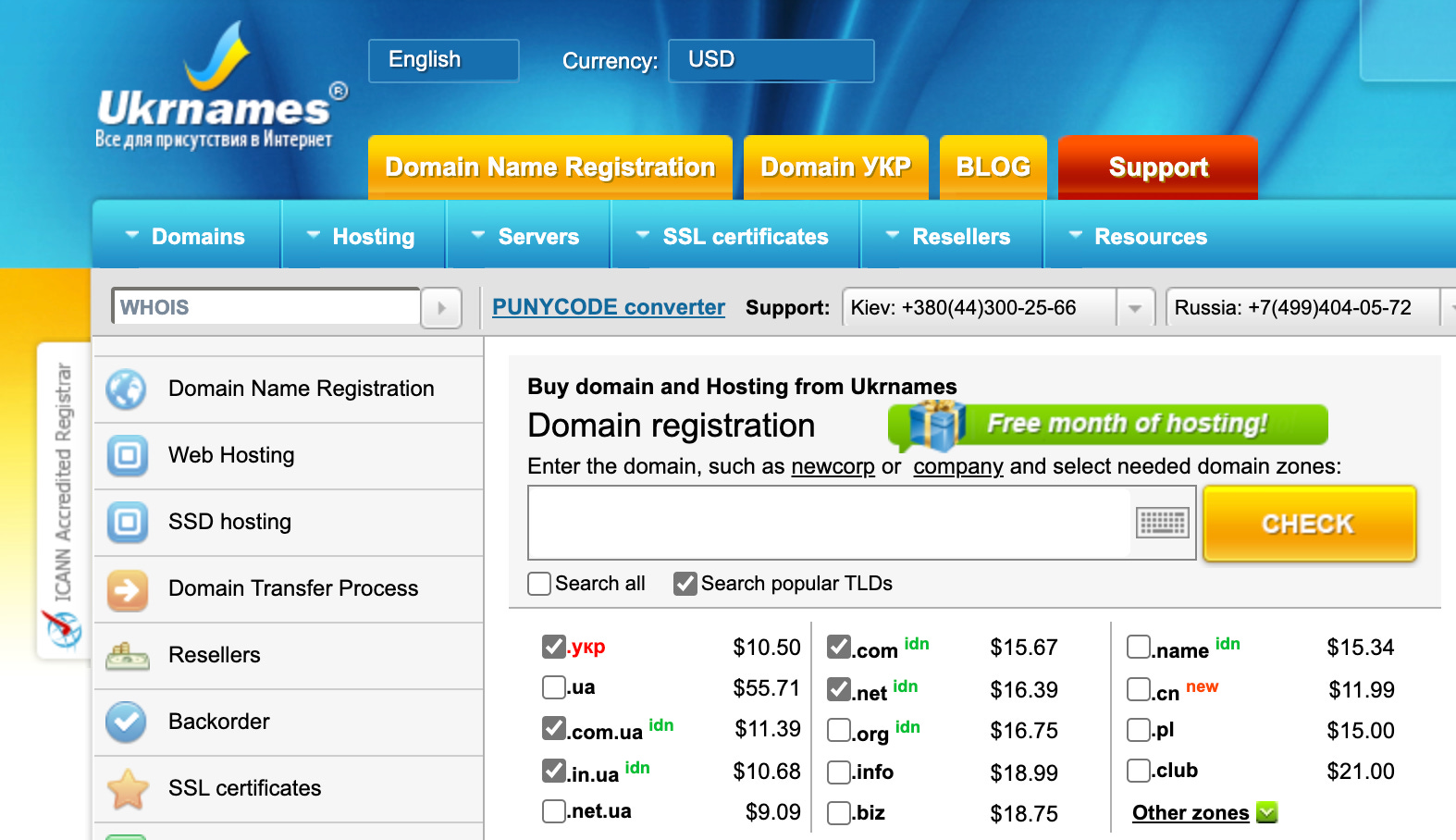The image size is (1456, 840).
Task: Uncheck the .com.ua domain zone
Action: [x=554, y=728]
